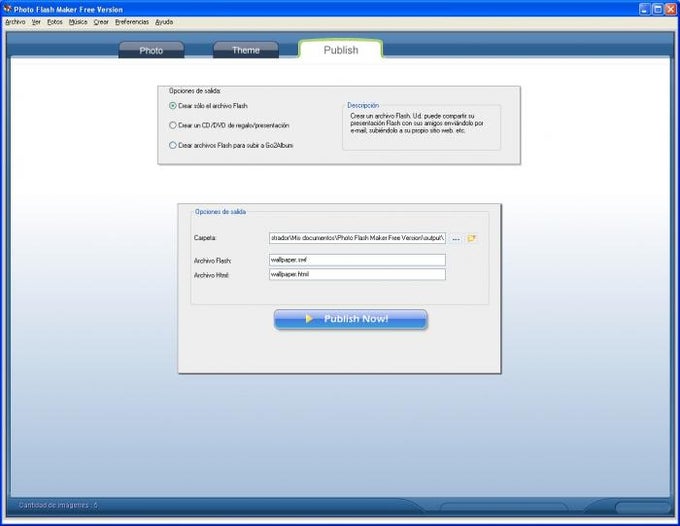Click the browse ellipsis button
This screenshot has height=526, width=680.
[456, 238]
